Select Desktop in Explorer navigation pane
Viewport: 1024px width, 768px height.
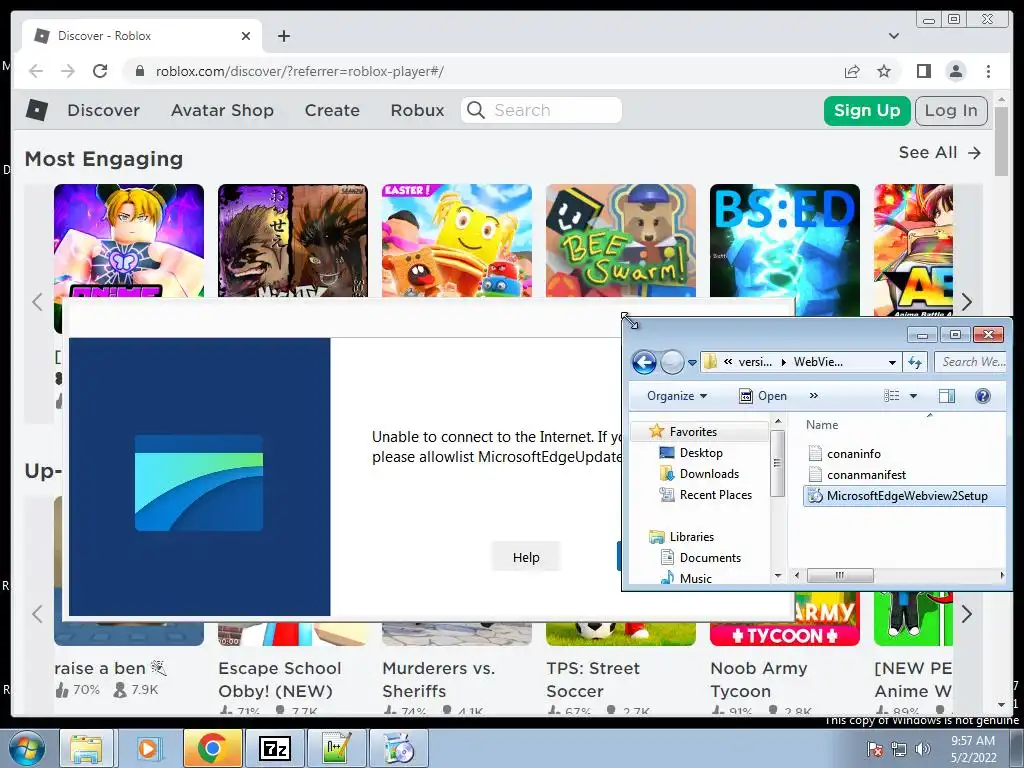[x=701, y=453]
